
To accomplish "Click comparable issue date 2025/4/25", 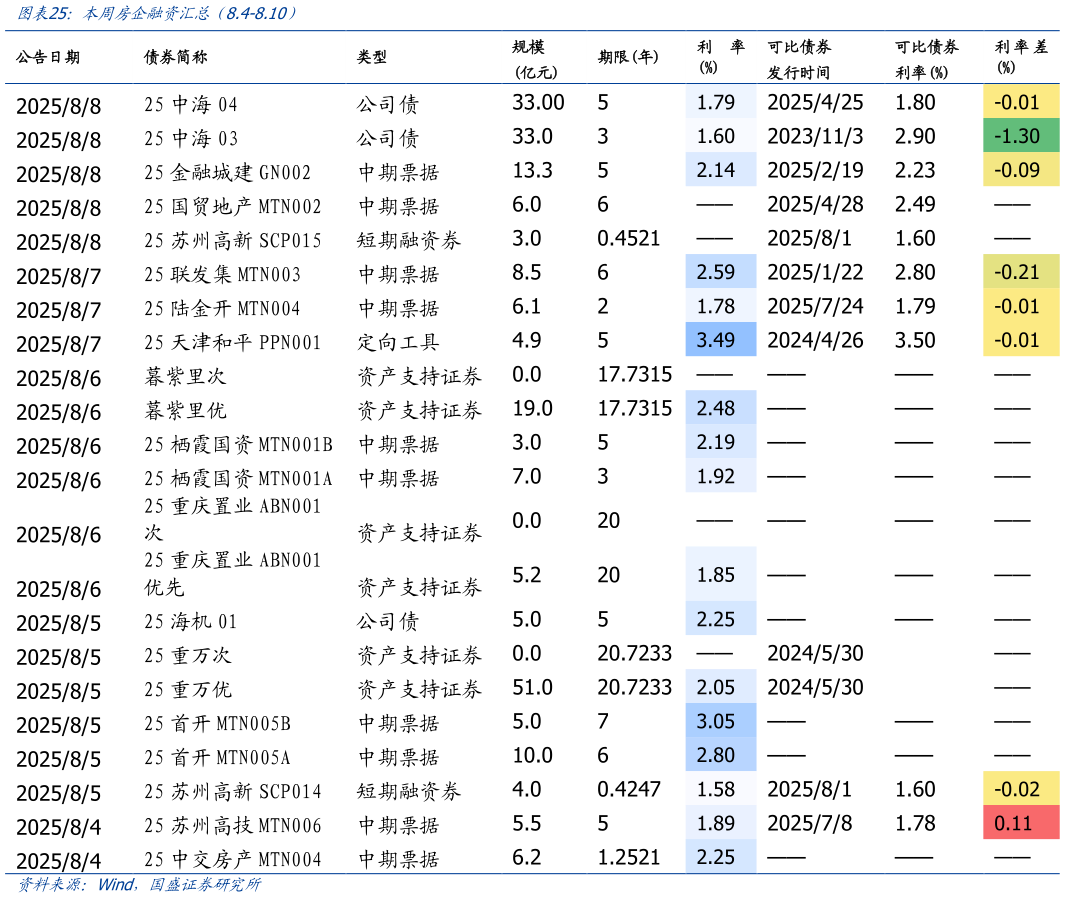I will (x=815, y=103).
